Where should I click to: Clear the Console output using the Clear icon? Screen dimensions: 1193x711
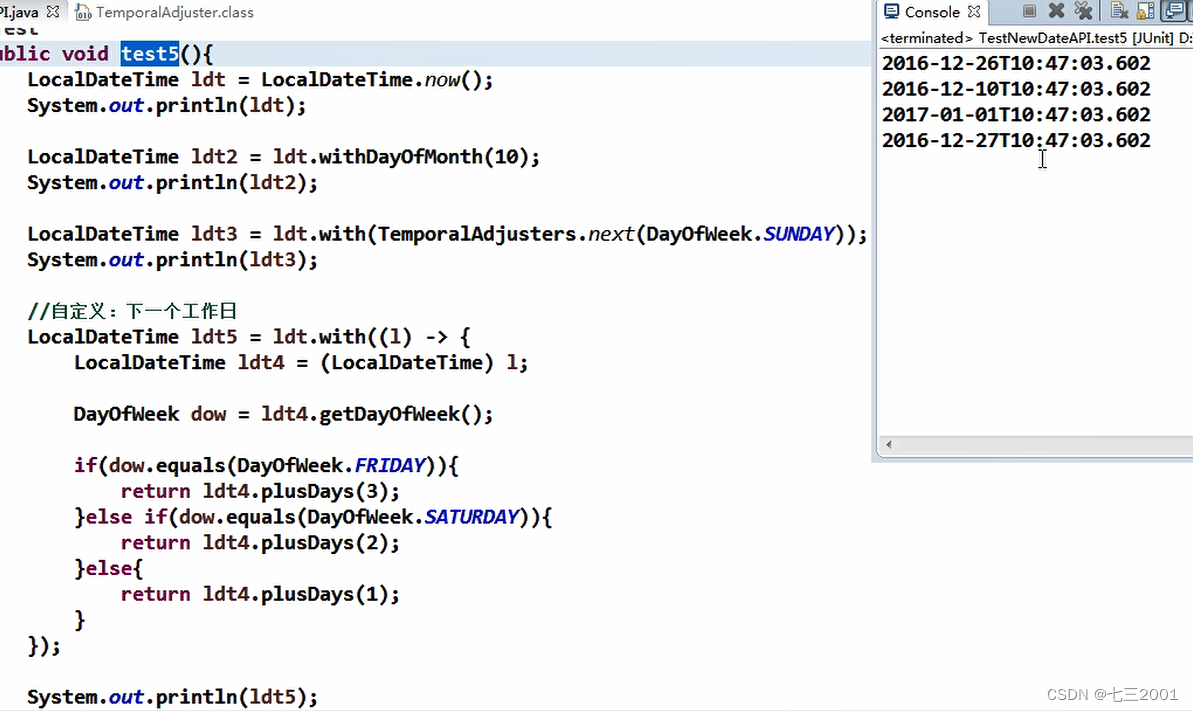(x=1120, y=10)
